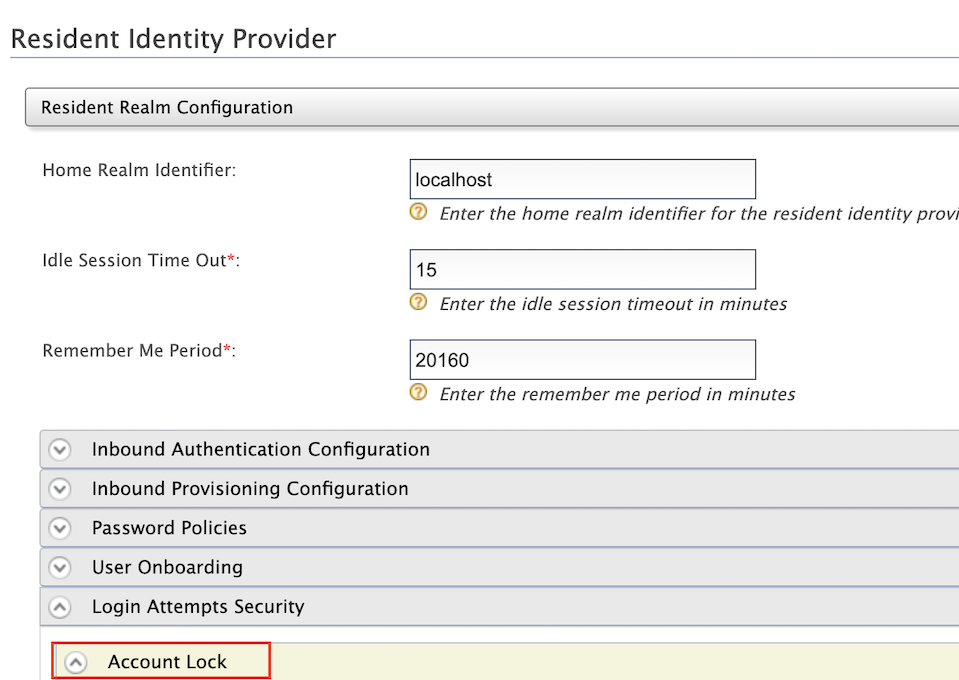
Task: Expand Password Policies chevron icon
Action: 60,528
